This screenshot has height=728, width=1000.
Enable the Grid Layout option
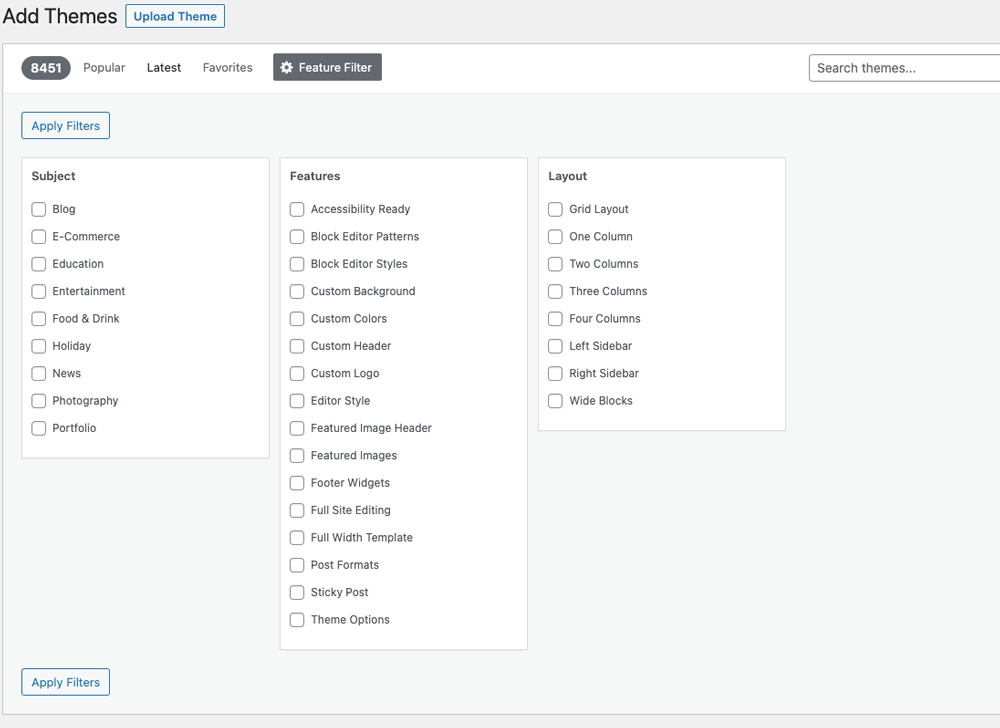coord(555,209)
